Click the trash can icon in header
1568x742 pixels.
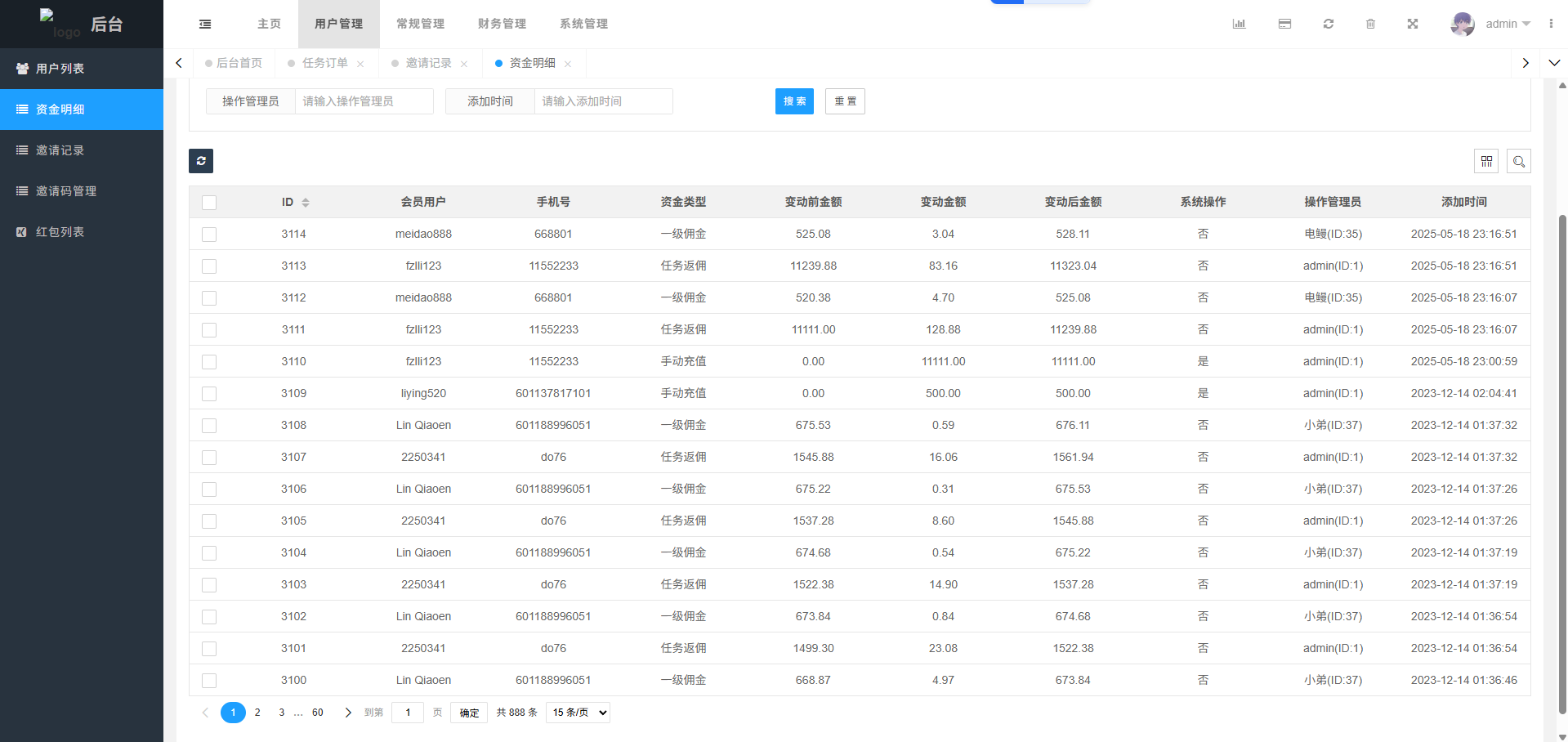1370,25
